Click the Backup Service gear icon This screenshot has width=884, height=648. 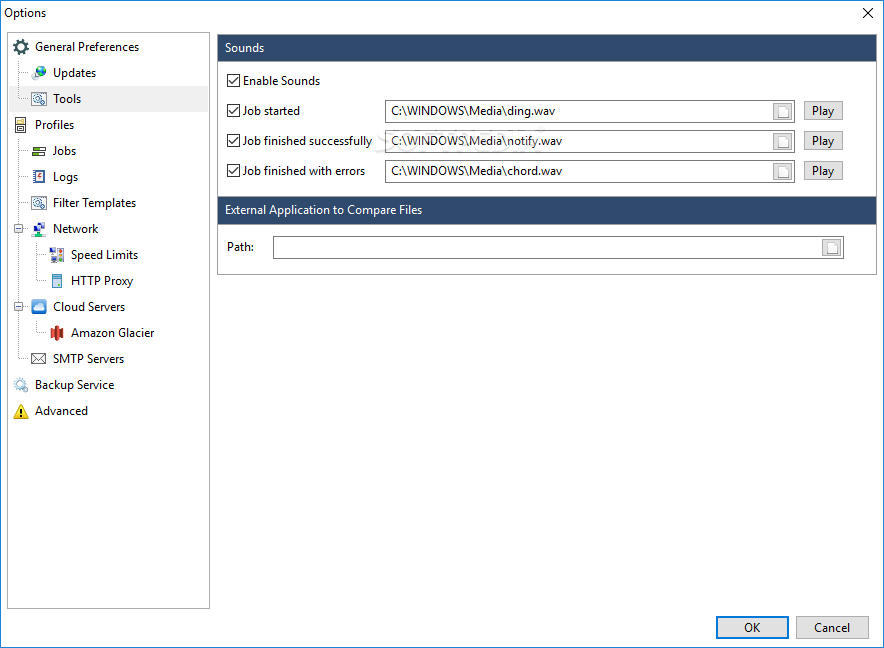(21, 385)
